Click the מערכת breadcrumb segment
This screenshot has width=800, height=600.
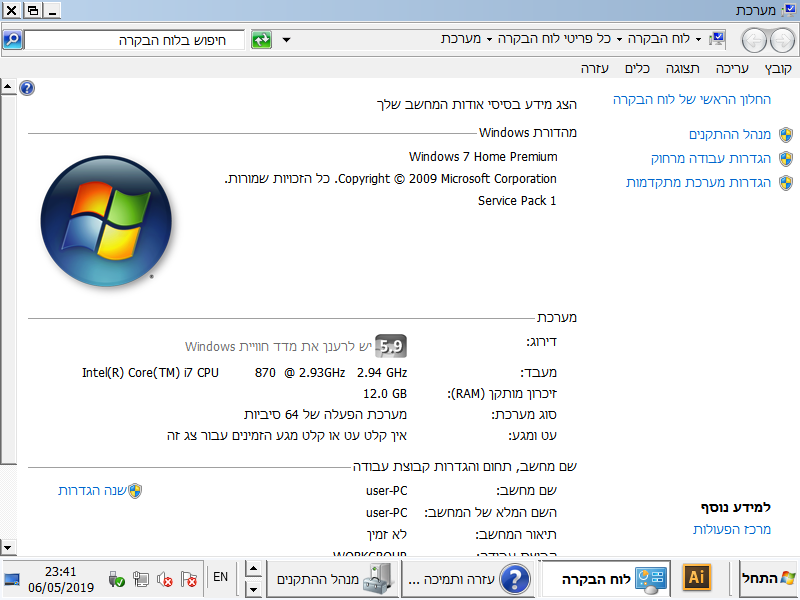tap(461, 39)
